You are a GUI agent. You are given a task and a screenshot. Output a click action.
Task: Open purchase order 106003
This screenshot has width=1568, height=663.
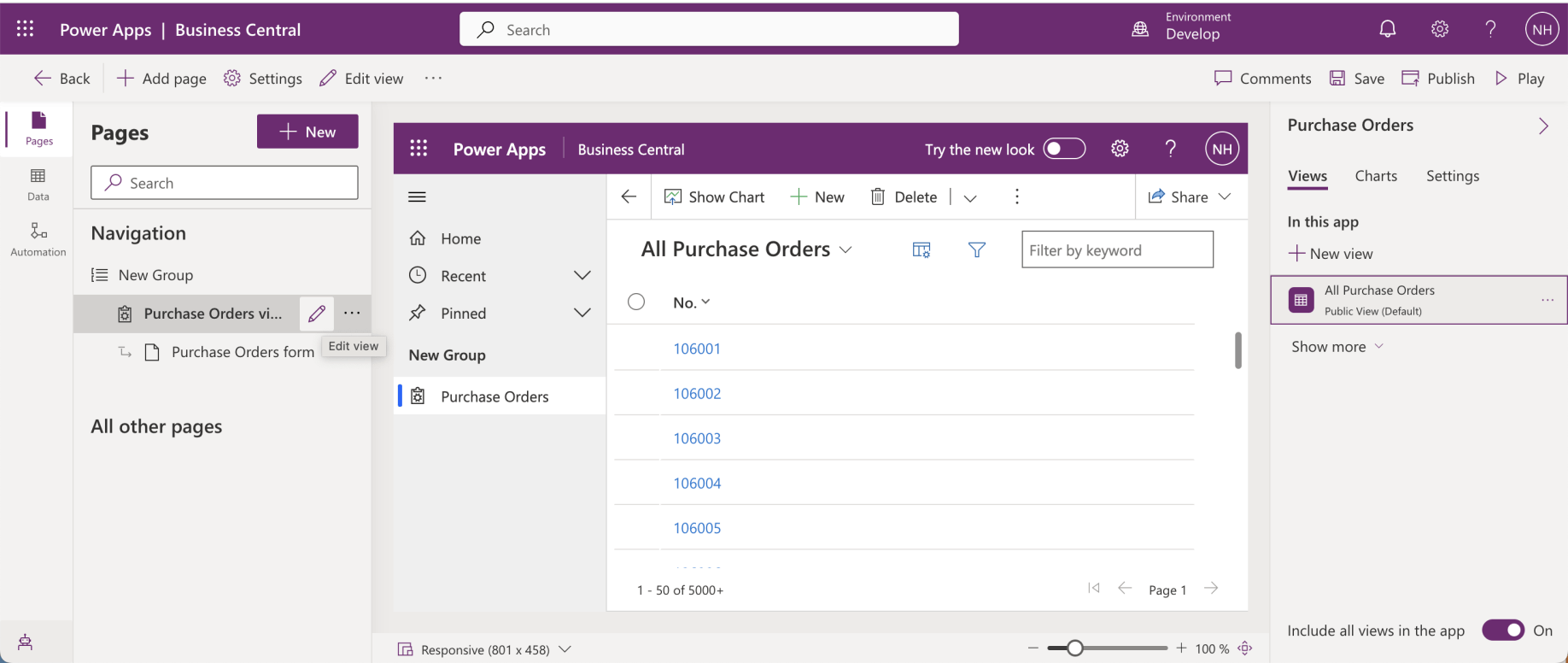coord(697,438)
